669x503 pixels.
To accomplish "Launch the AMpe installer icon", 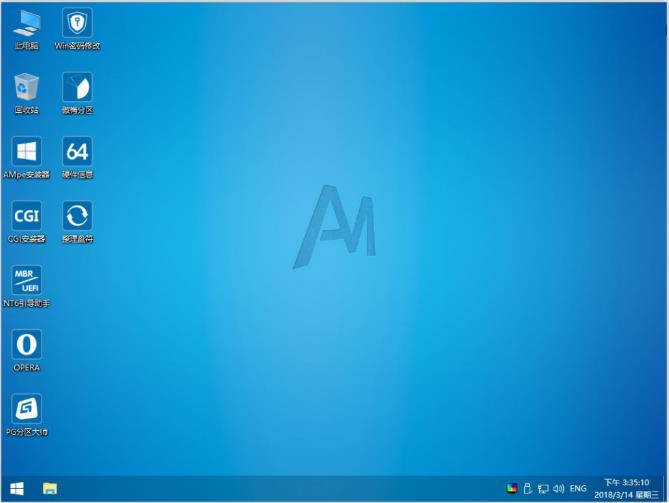I will (26, 158).
